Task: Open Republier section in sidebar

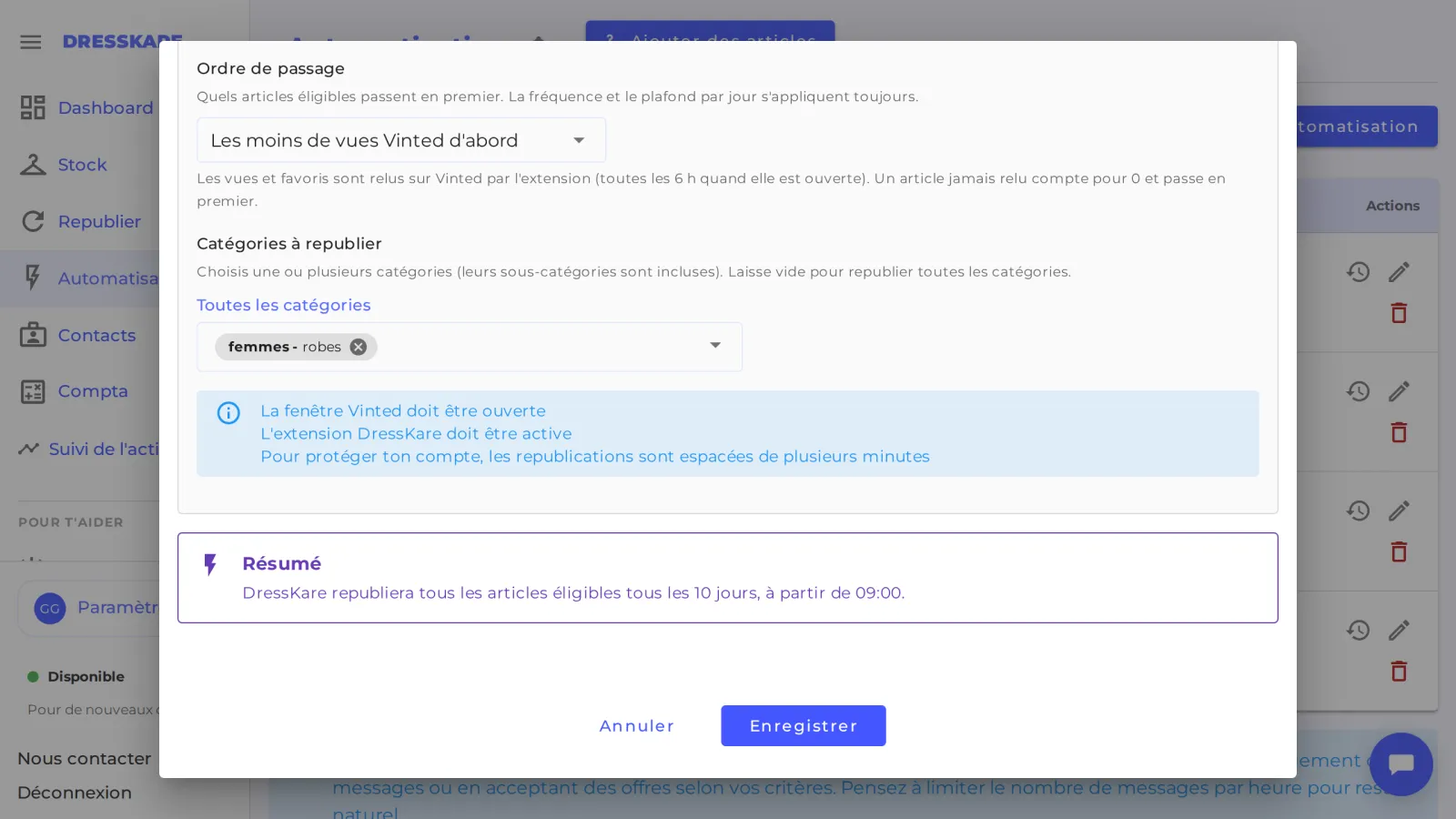Action: [100, 221]
